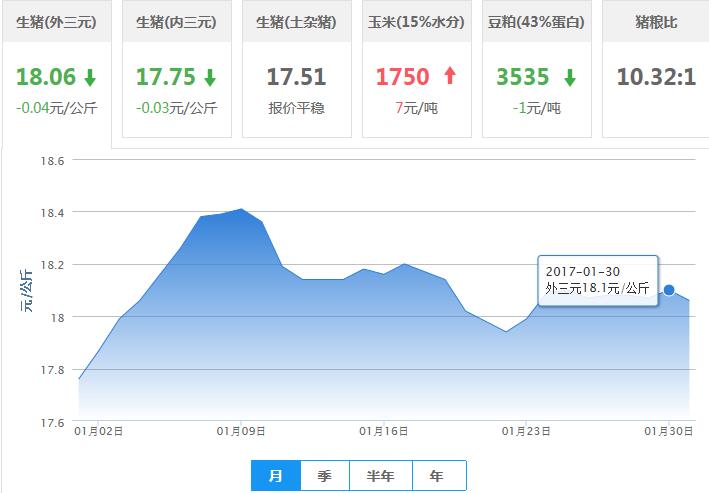
Task: Show the monthly chart with 月 button
Action: pyautogui.click(x=276, y=475)
